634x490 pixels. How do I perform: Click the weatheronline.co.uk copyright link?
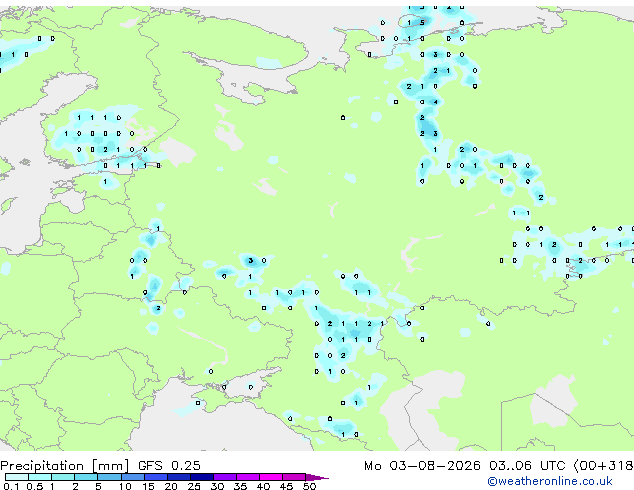click(x=549, y=481)
